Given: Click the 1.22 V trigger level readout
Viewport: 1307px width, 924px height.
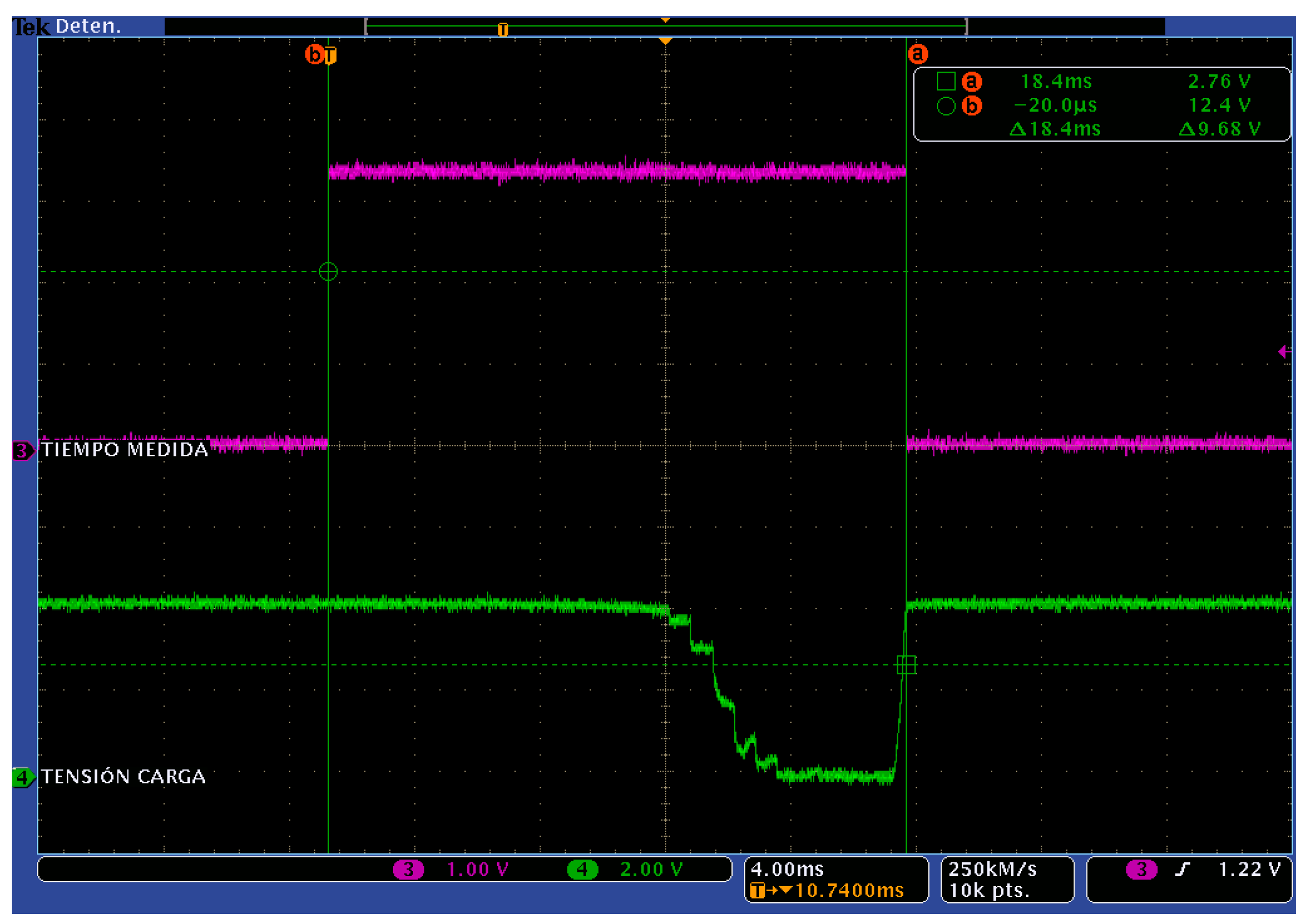Looking at the screenshot, I should pyautogui.click(x=1249, y=869).
